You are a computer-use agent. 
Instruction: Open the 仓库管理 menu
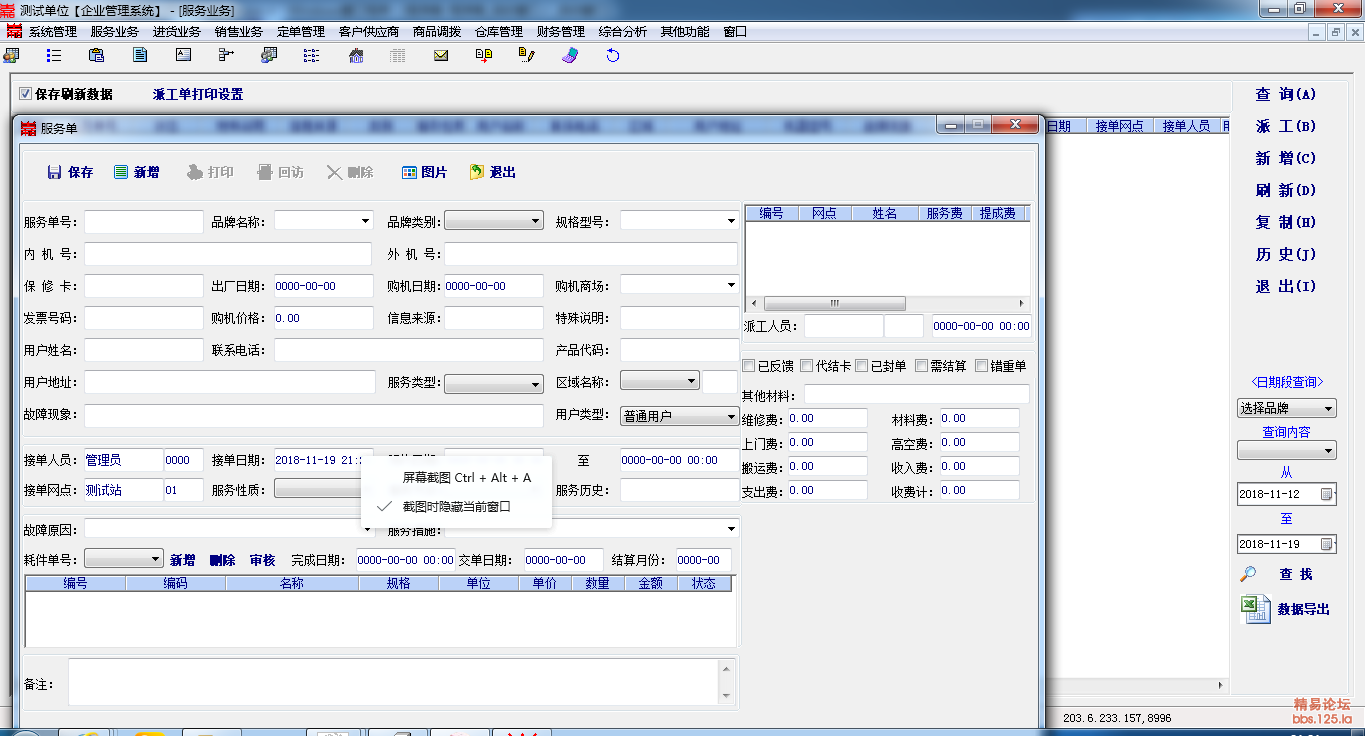point(498,32)
